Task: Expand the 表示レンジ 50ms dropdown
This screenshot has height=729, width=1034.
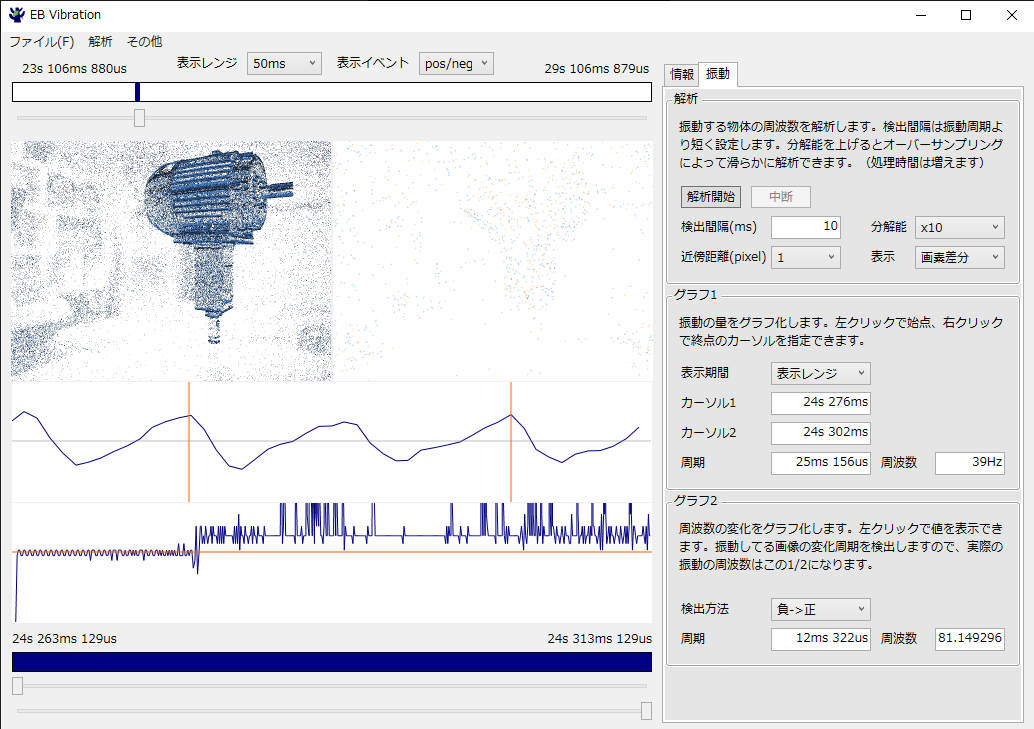Action: pos(284,63)
